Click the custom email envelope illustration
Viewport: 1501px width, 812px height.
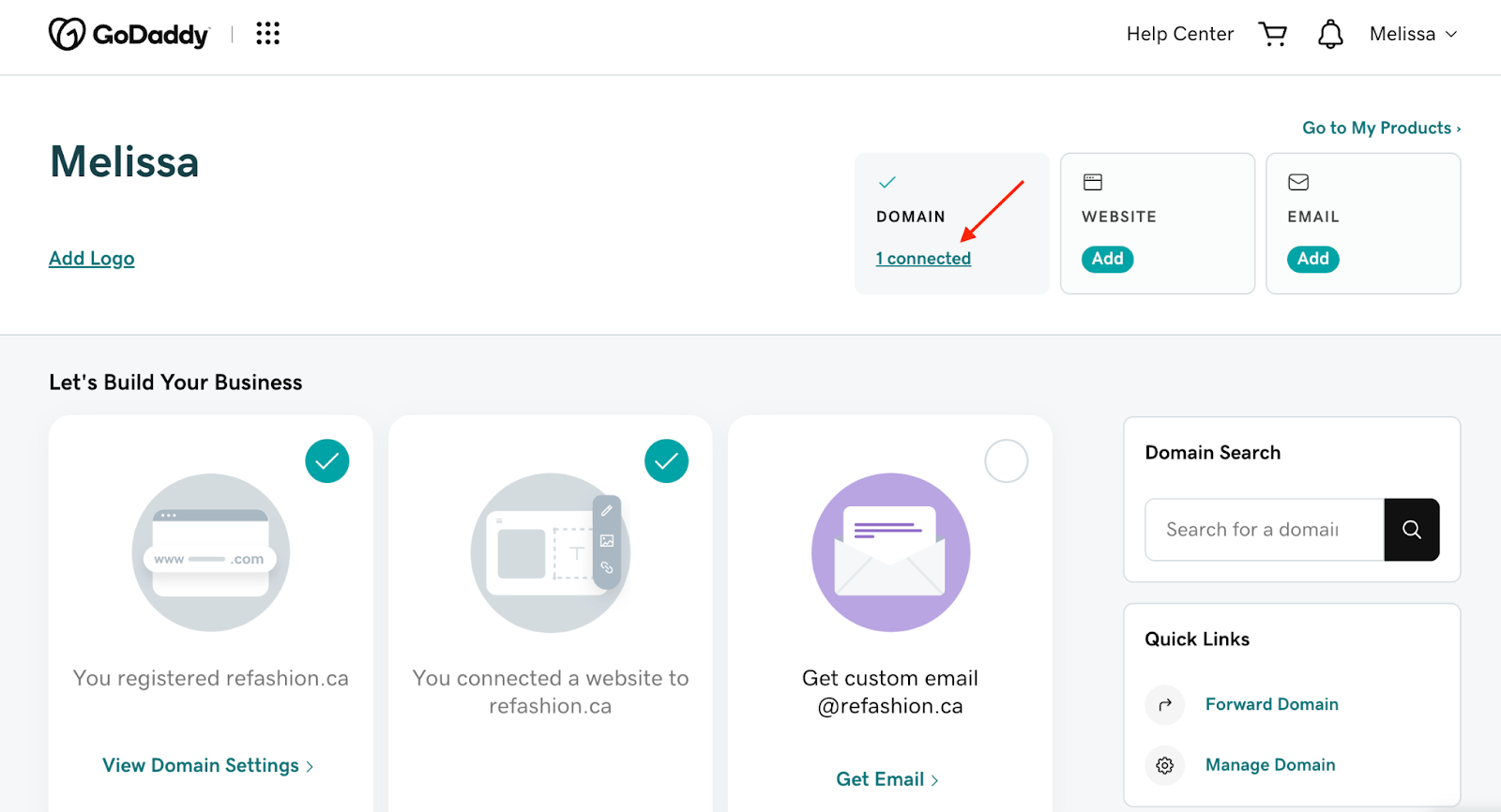[x=890, y=552]
